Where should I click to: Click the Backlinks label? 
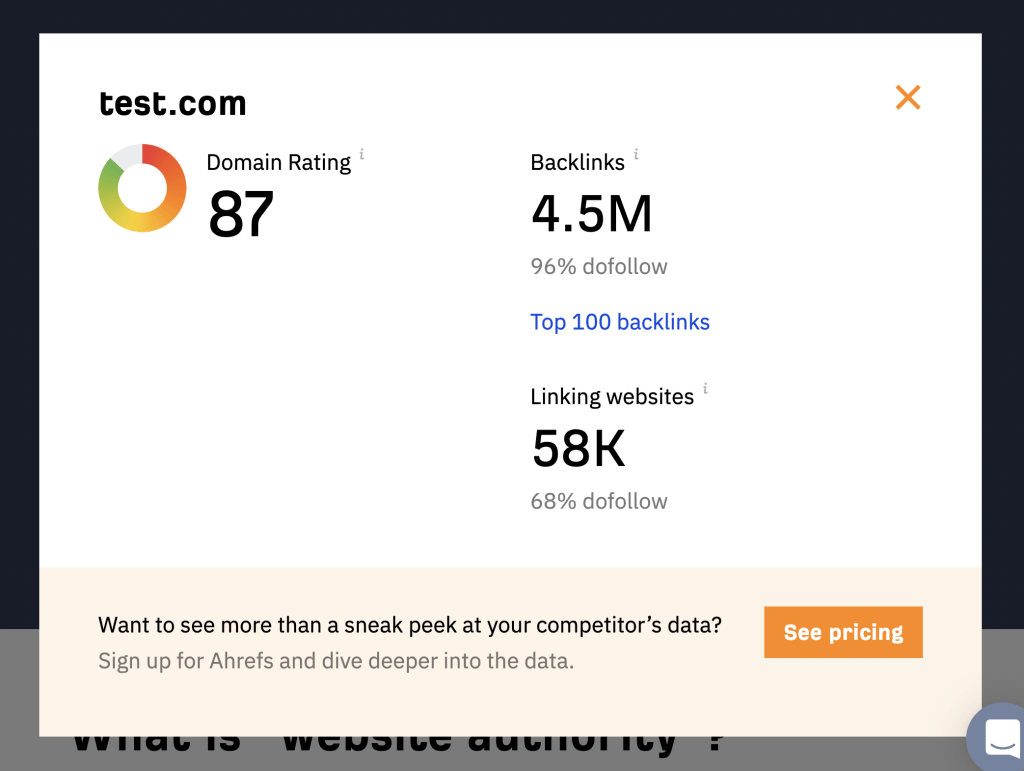tap(577, 163)
